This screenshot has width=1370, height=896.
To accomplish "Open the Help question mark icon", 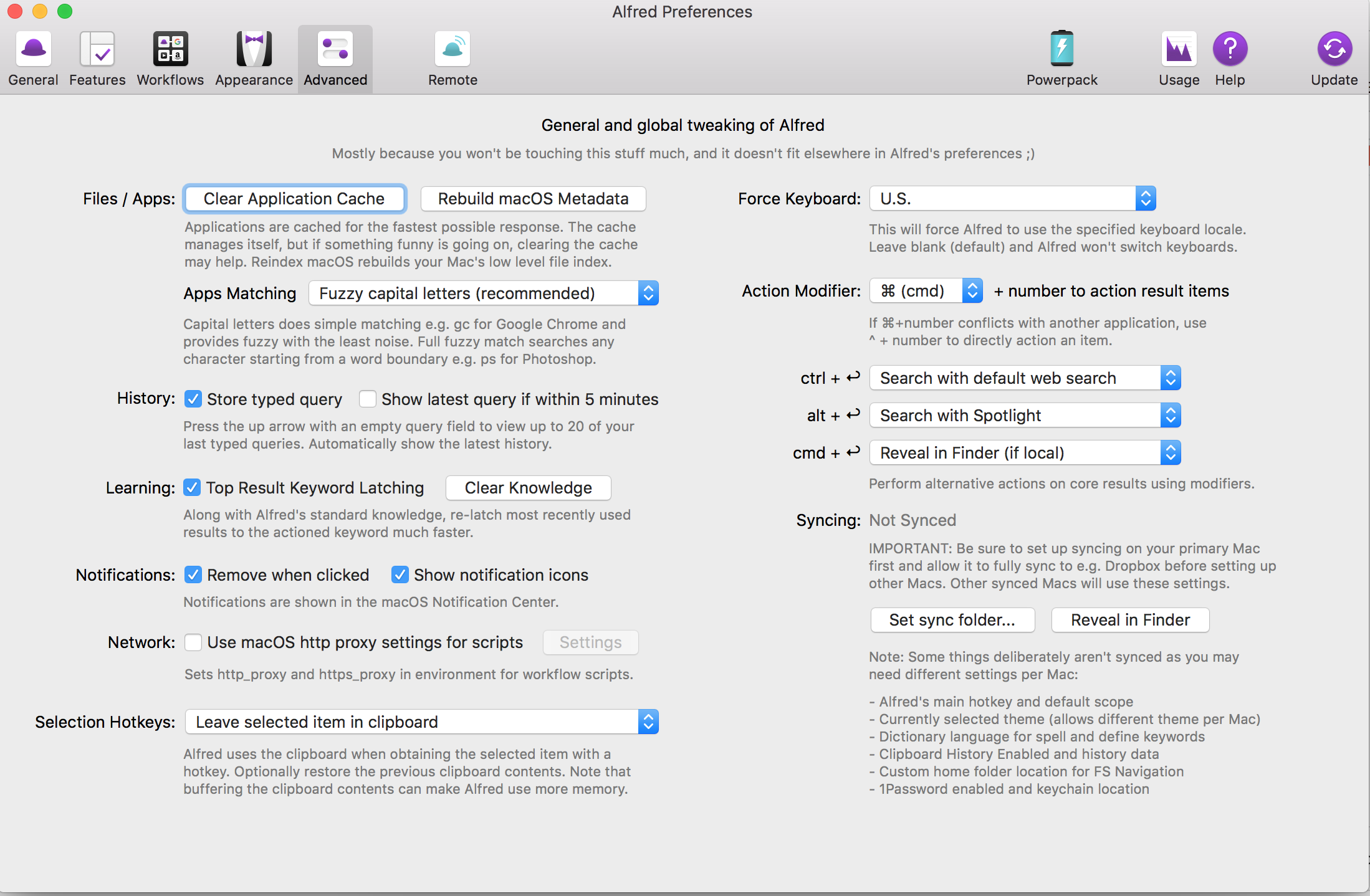I will pos(1230,49).
